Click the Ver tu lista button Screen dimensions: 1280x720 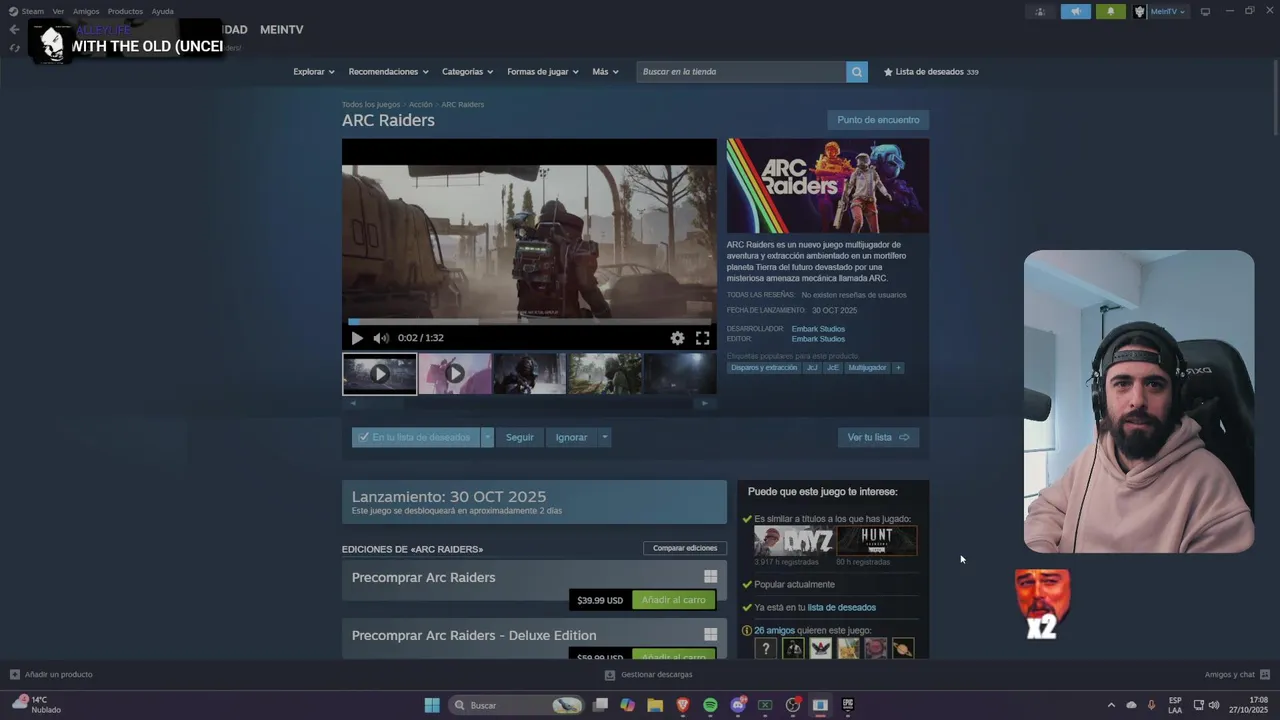[878, 437]
